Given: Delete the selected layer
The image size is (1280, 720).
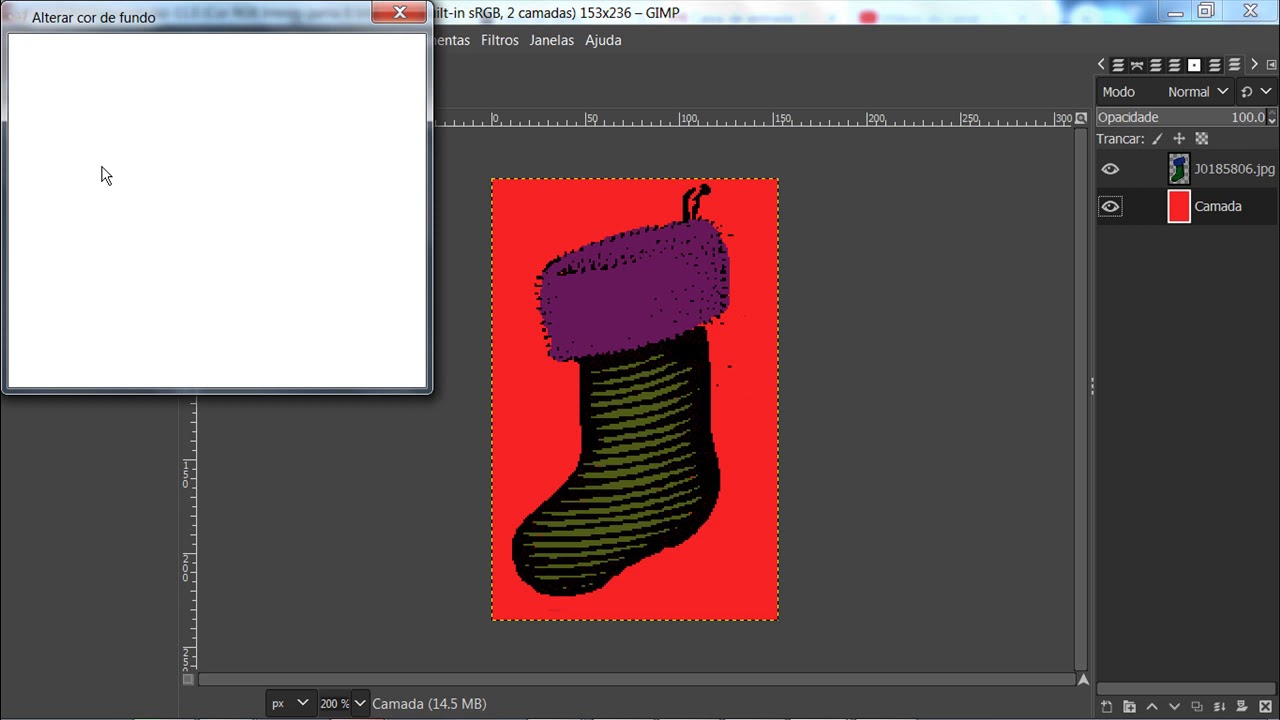Looking at the screenshot, I should [x=1264, y=707].
